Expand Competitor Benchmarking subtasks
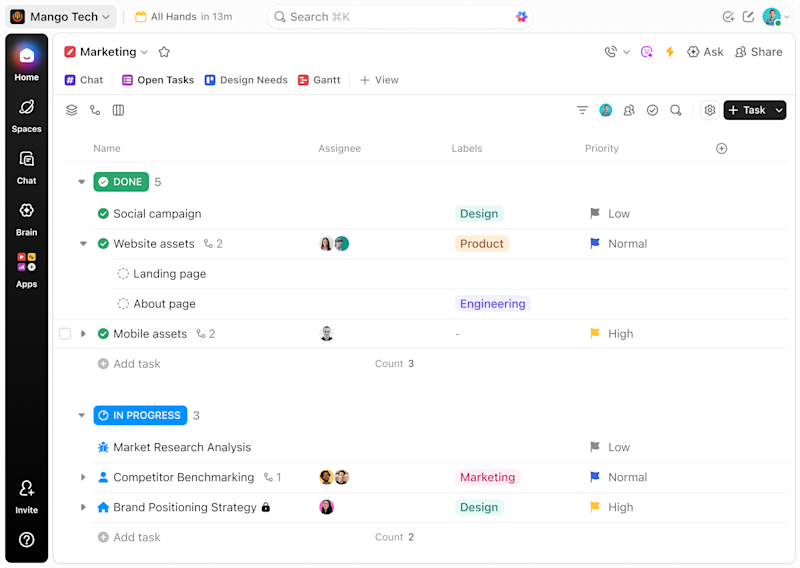 (x=83, y=477)
